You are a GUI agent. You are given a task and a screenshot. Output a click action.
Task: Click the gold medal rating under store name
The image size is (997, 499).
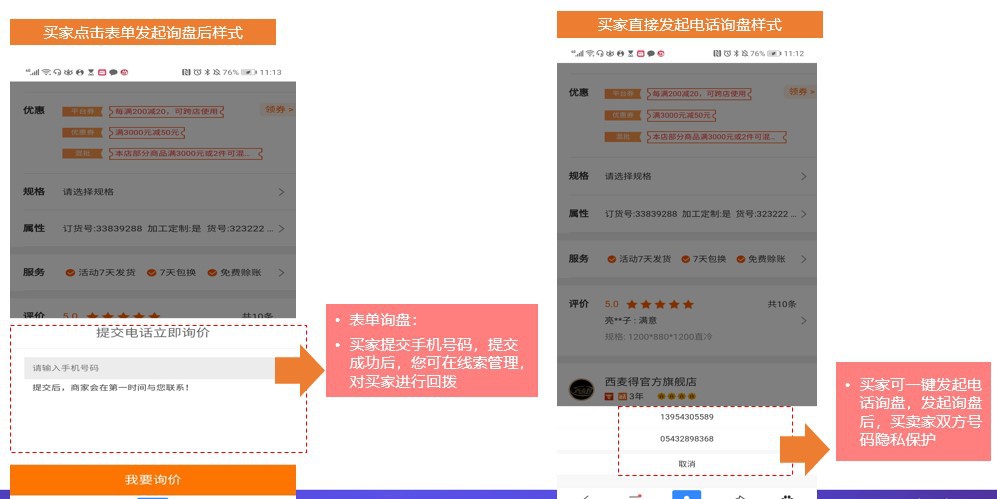[677, 396]
